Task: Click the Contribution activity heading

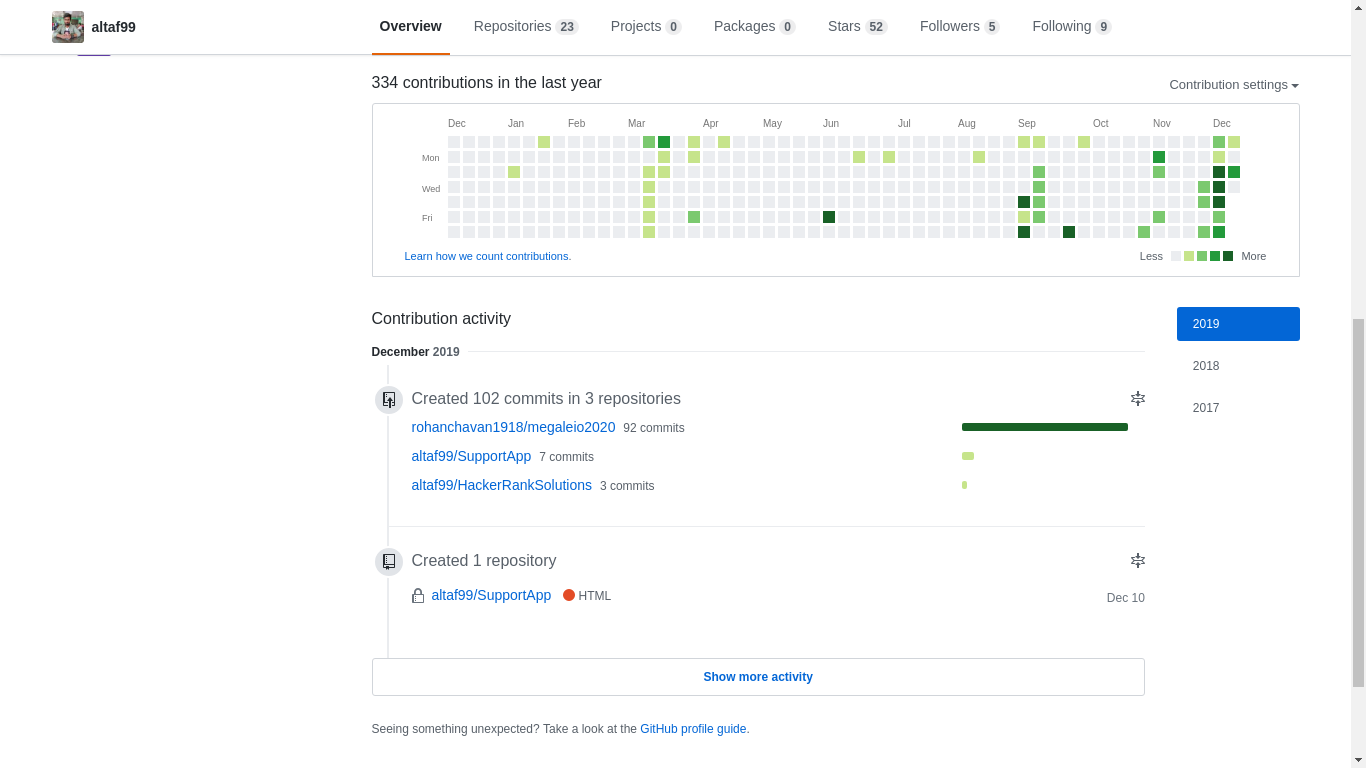Action: pos(441,319)
